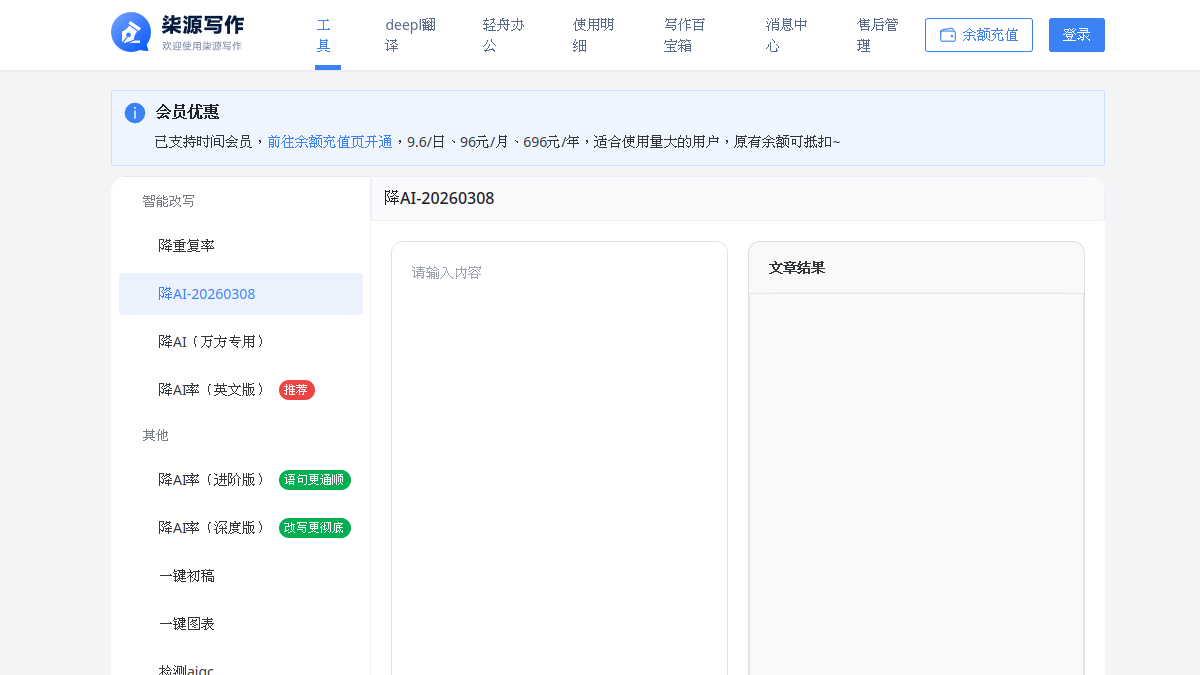
Task: Click the 会员优惠 banner title
Action: pos(187,112)
